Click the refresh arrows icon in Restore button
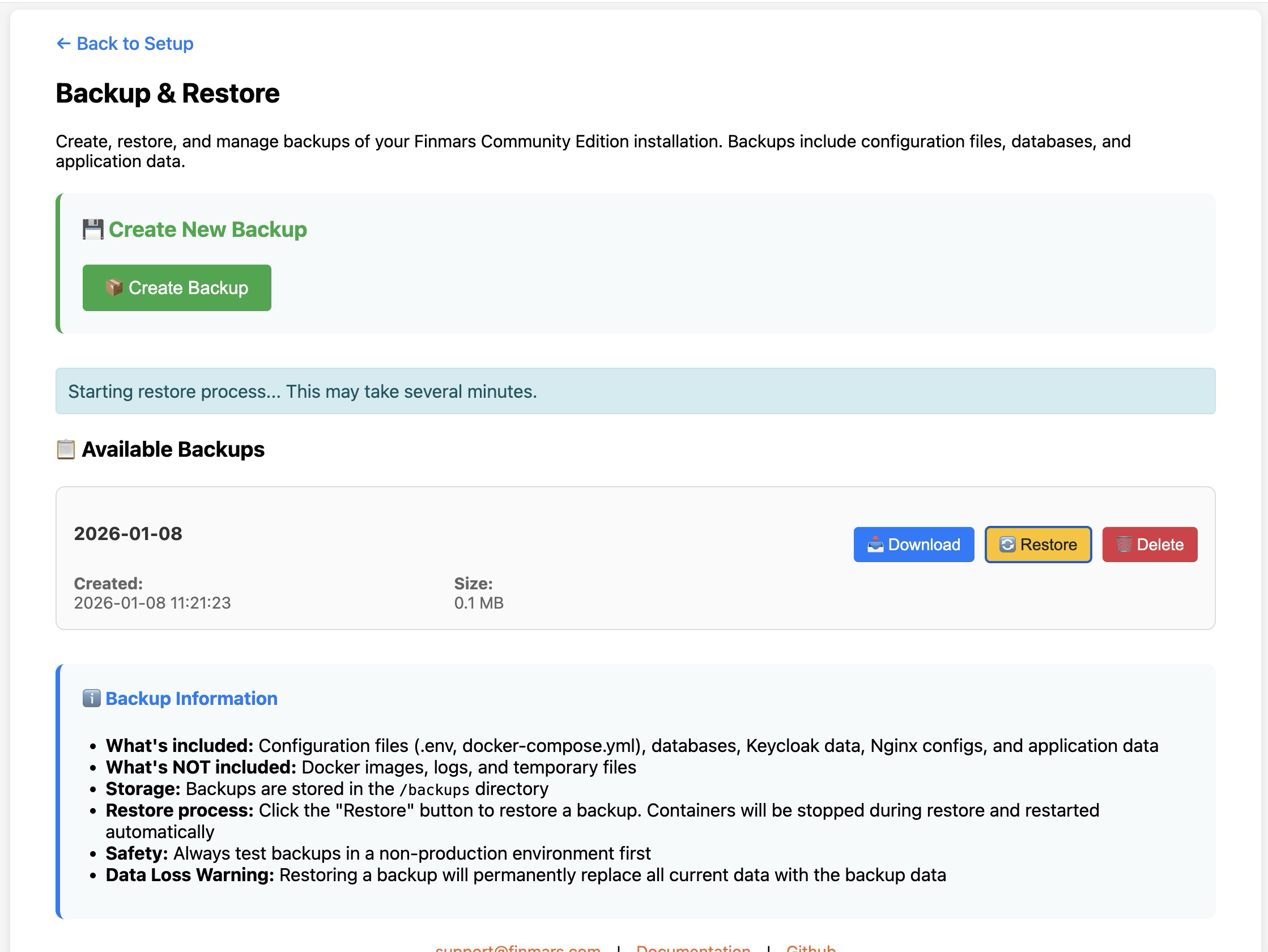Image resolution: width=1268 pixels, height=952 pixels. click(x=1007, y=545)
